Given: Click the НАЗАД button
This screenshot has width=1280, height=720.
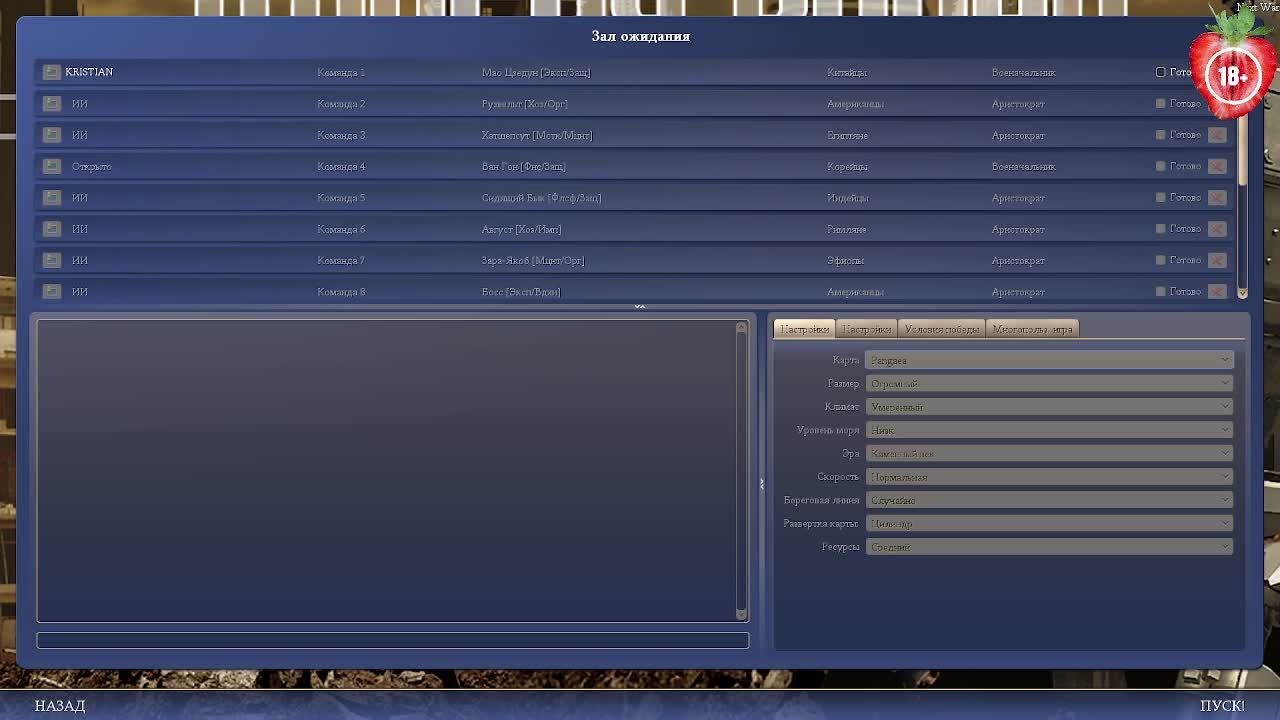Looking at the screenshot, I should (x=60, y=706).
